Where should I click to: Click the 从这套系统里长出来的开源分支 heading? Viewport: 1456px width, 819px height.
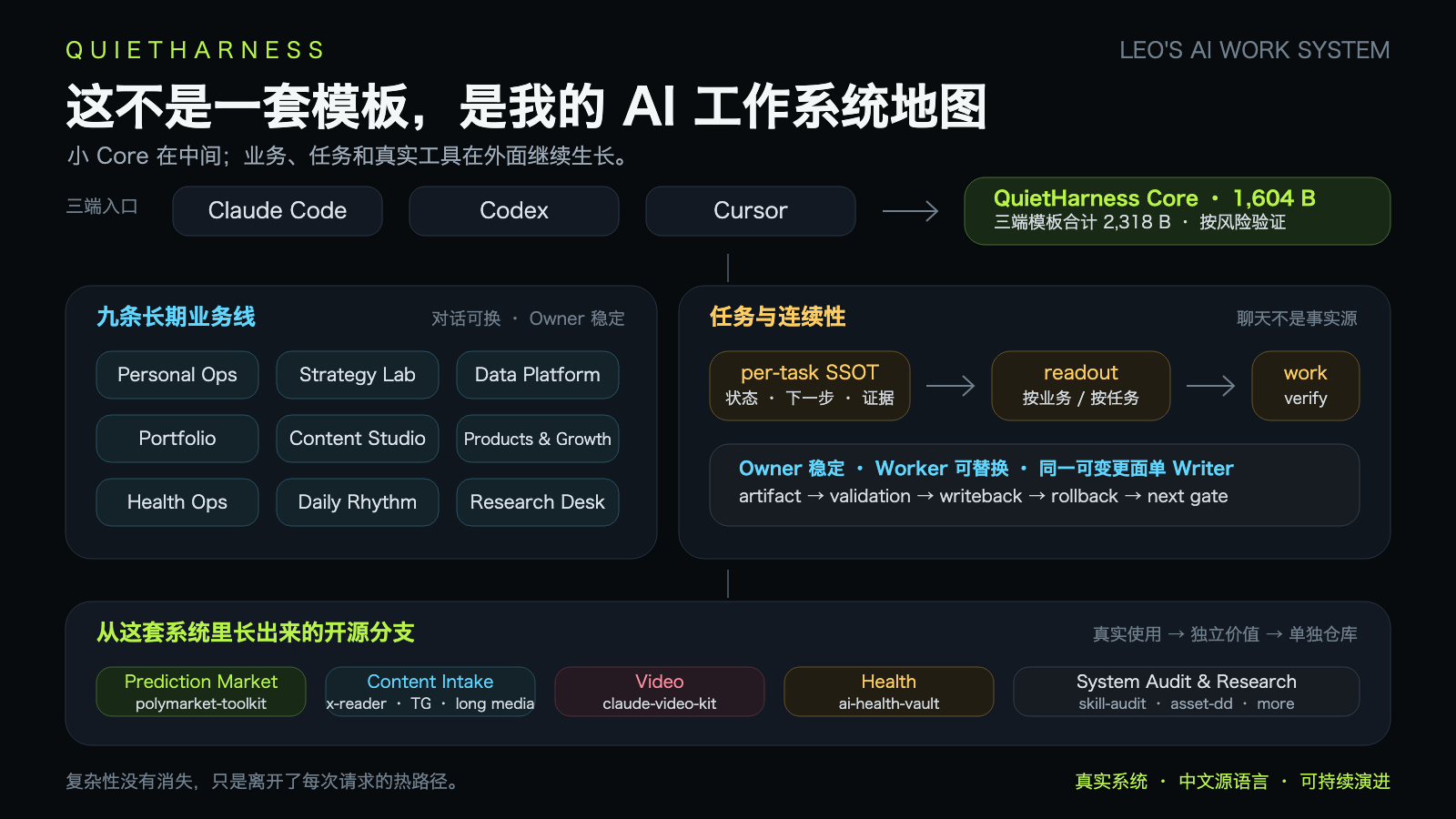[x=256, y=632]
